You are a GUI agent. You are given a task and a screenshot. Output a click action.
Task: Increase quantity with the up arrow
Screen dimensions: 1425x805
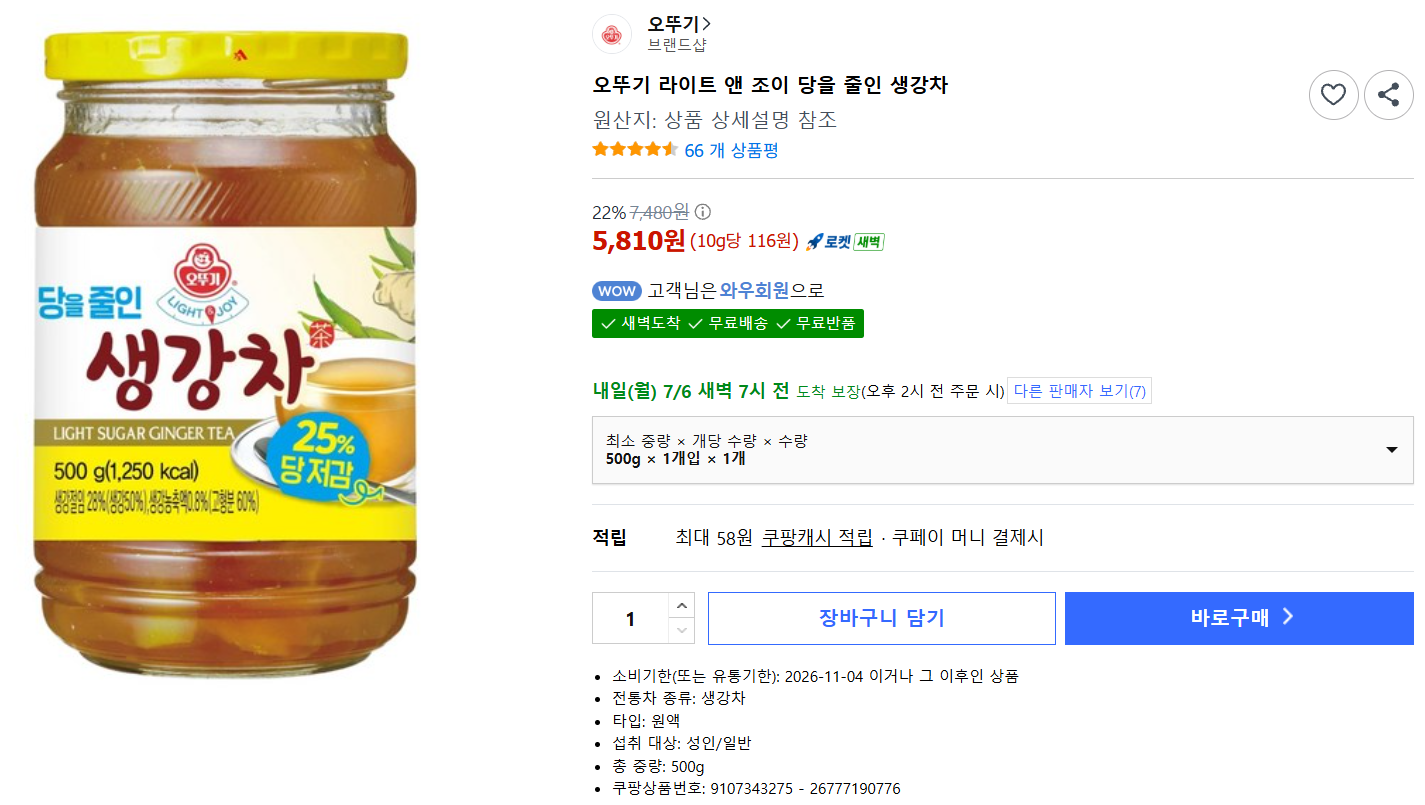(x=681, y=605)
